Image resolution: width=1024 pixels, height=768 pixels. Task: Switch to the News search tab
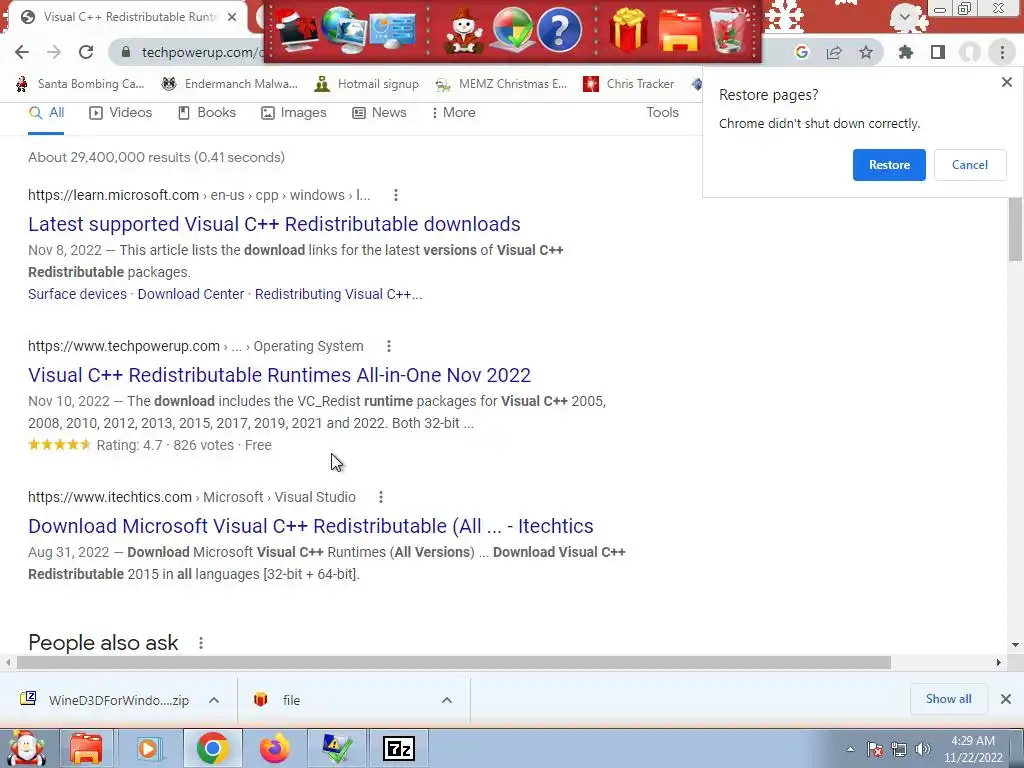pos(379,113)
